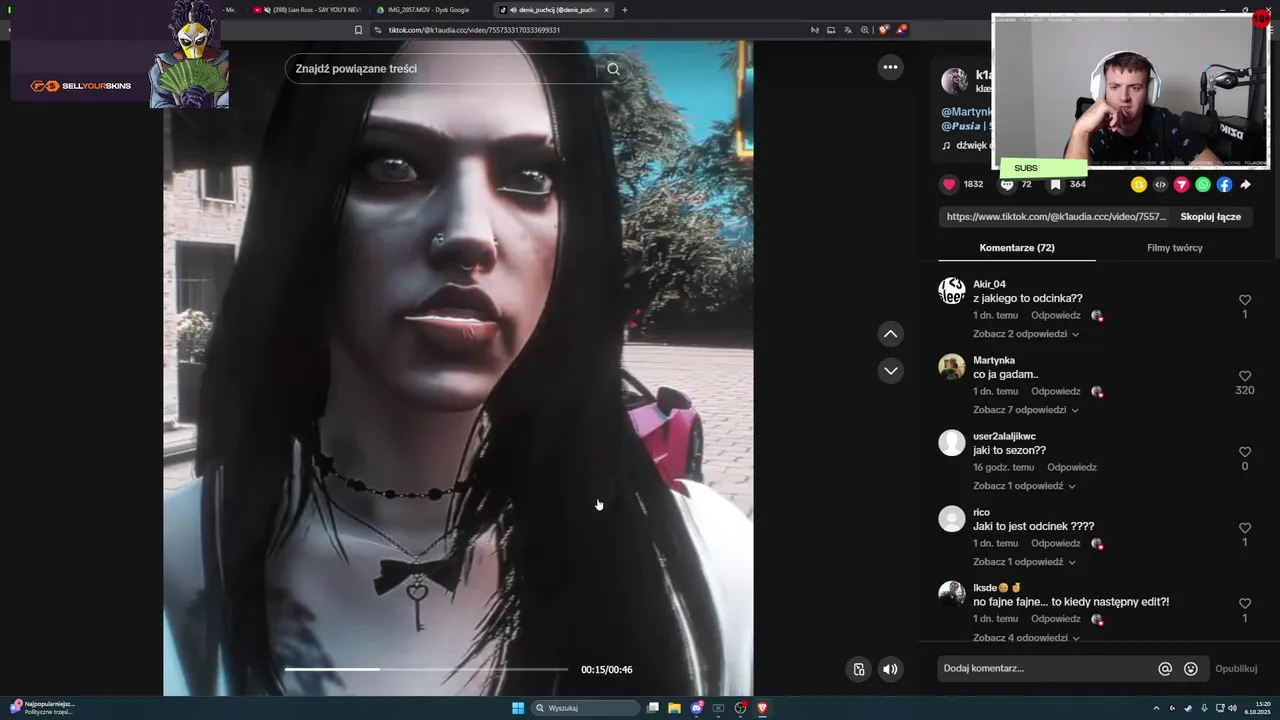Open Martynka's profile avatar

tap(952, 367)
